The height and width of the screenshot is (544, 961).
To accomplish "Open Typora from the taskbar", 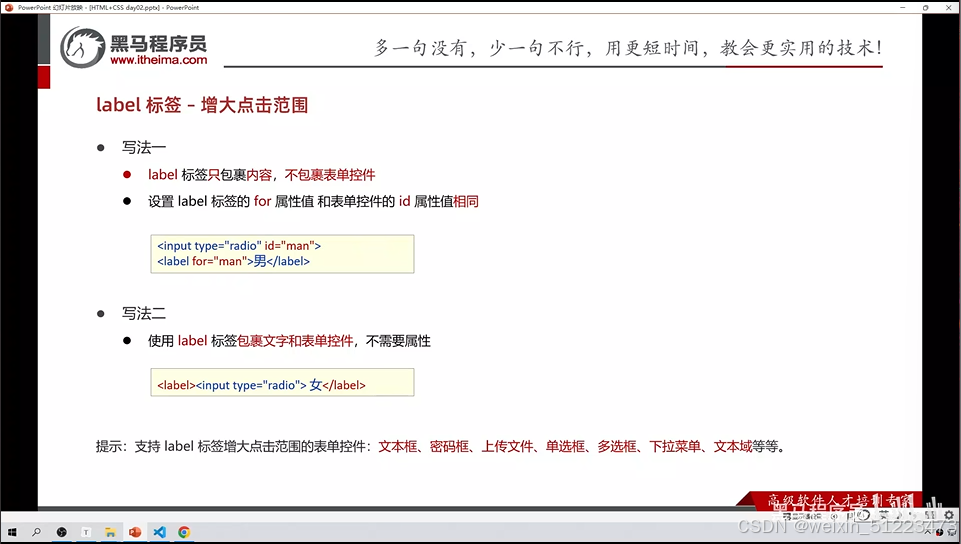I will pyautogui.click(x=86, y=532).
